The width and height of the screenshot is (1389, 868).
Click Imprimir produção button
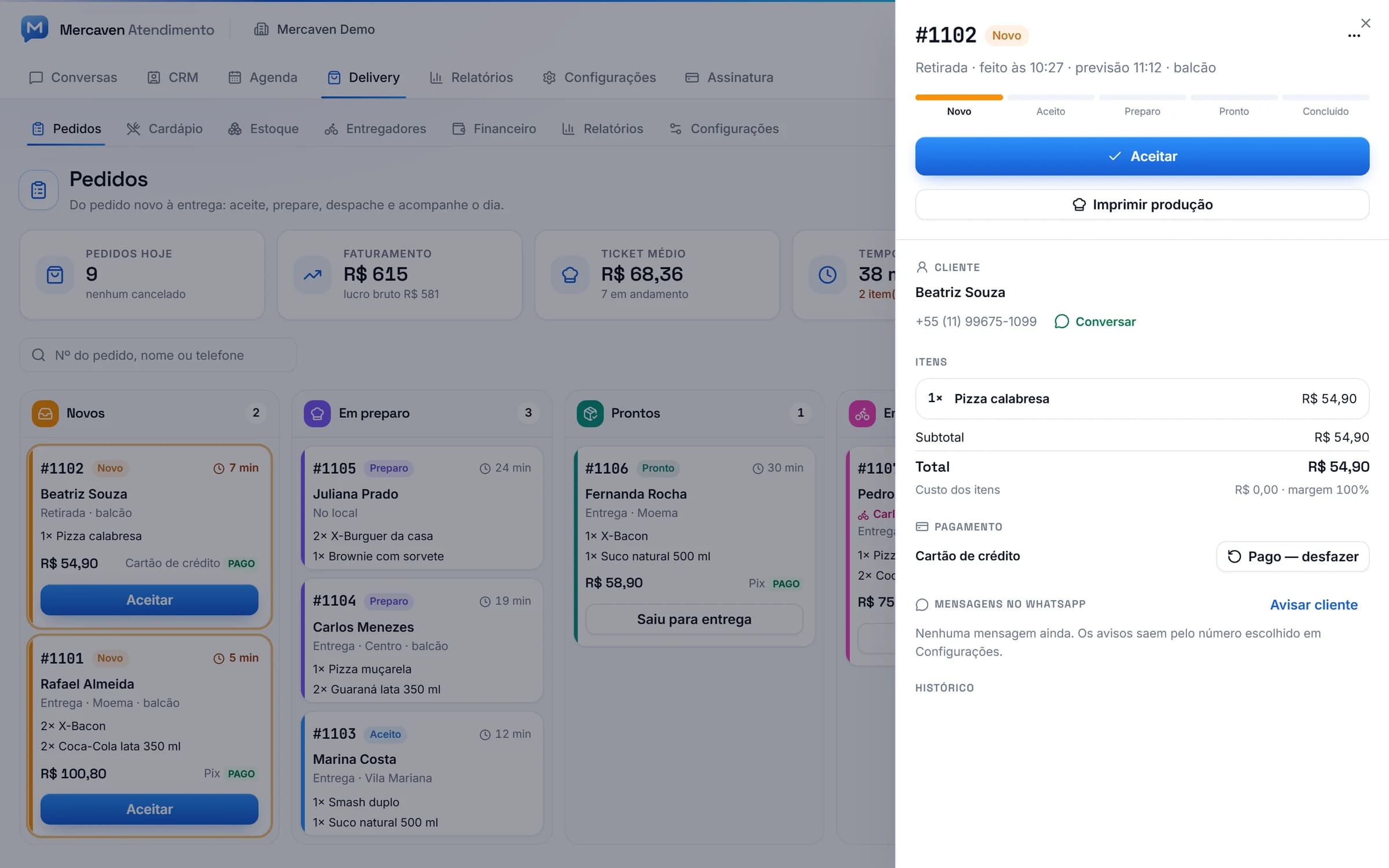point(1142,204)
